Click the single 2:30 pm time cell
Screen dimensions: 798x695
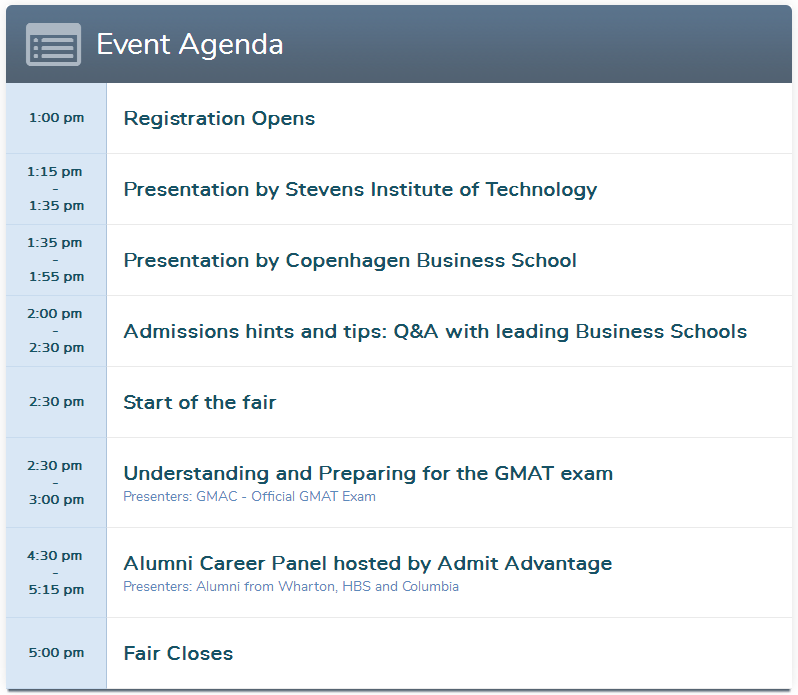click(x=56, y=402)
